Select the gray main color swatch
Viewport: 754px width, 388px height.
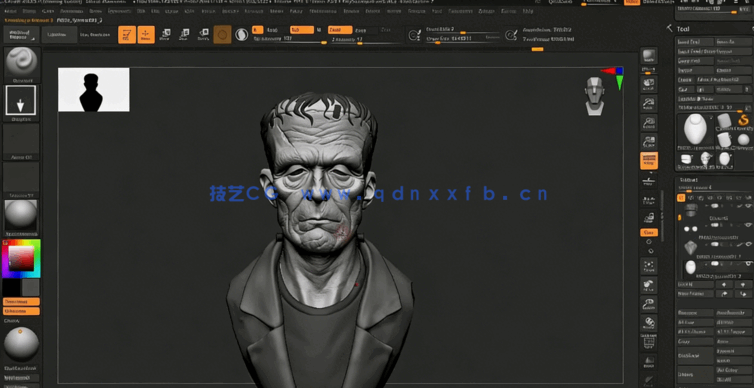(30, 288)
